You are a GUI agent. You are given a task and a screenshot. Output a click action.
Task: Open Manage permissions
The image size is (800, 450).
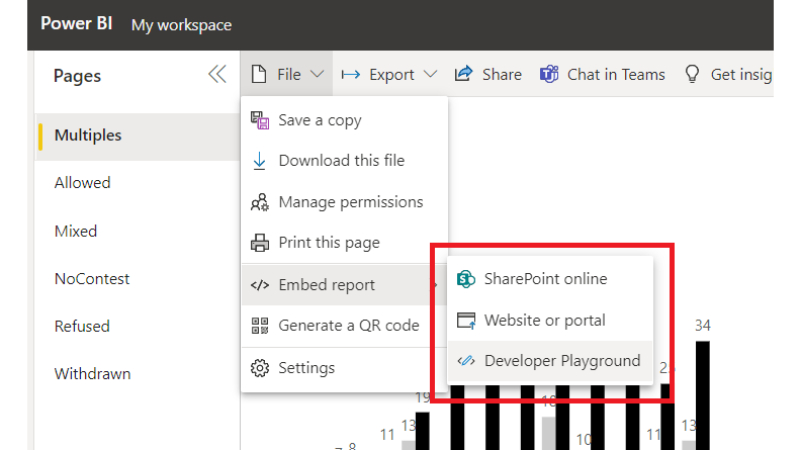[x=344, y=202]
